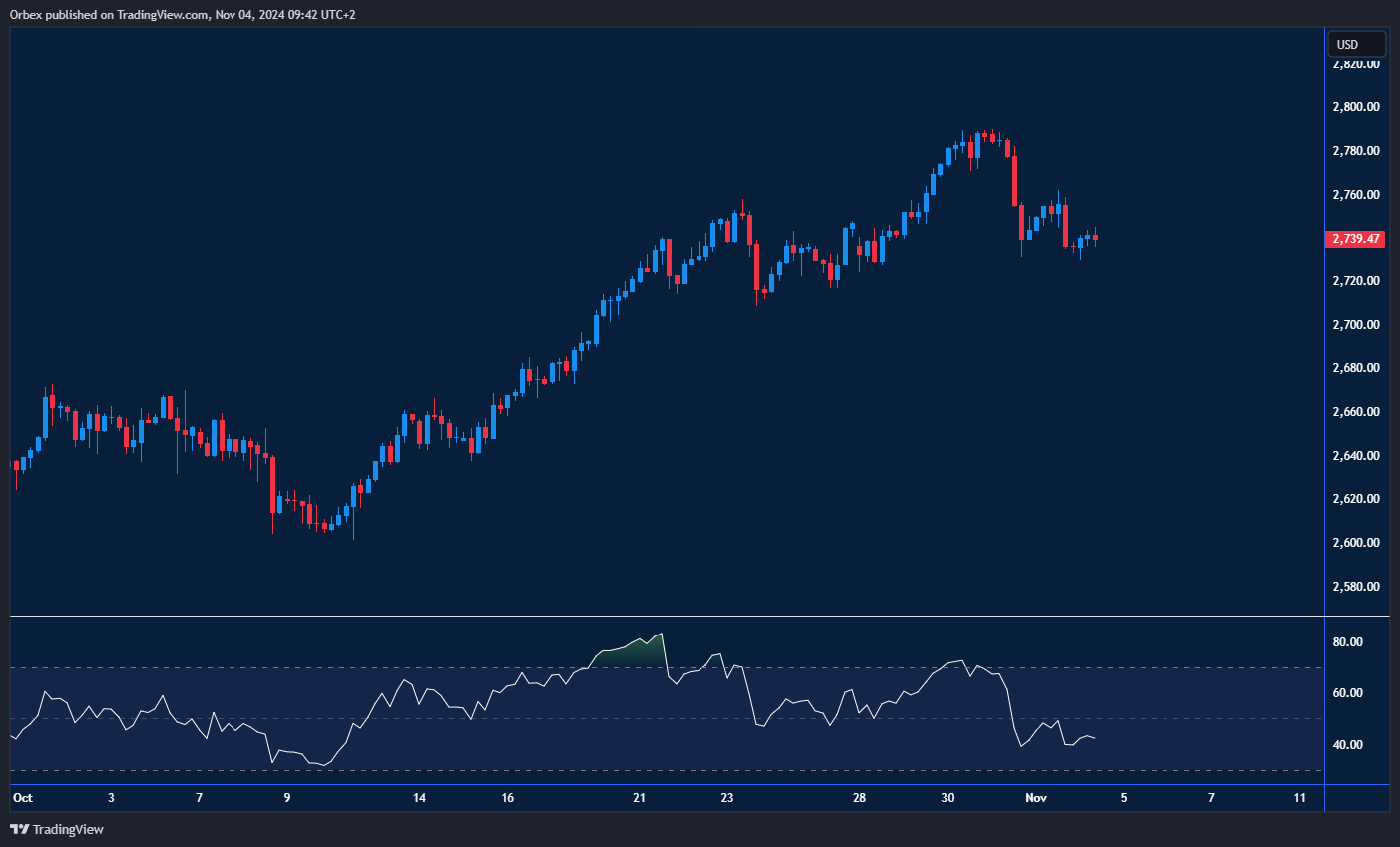This screenshot has height=847, width=1400.
Task: Select date 14 on the time axis
Action: 419,798
